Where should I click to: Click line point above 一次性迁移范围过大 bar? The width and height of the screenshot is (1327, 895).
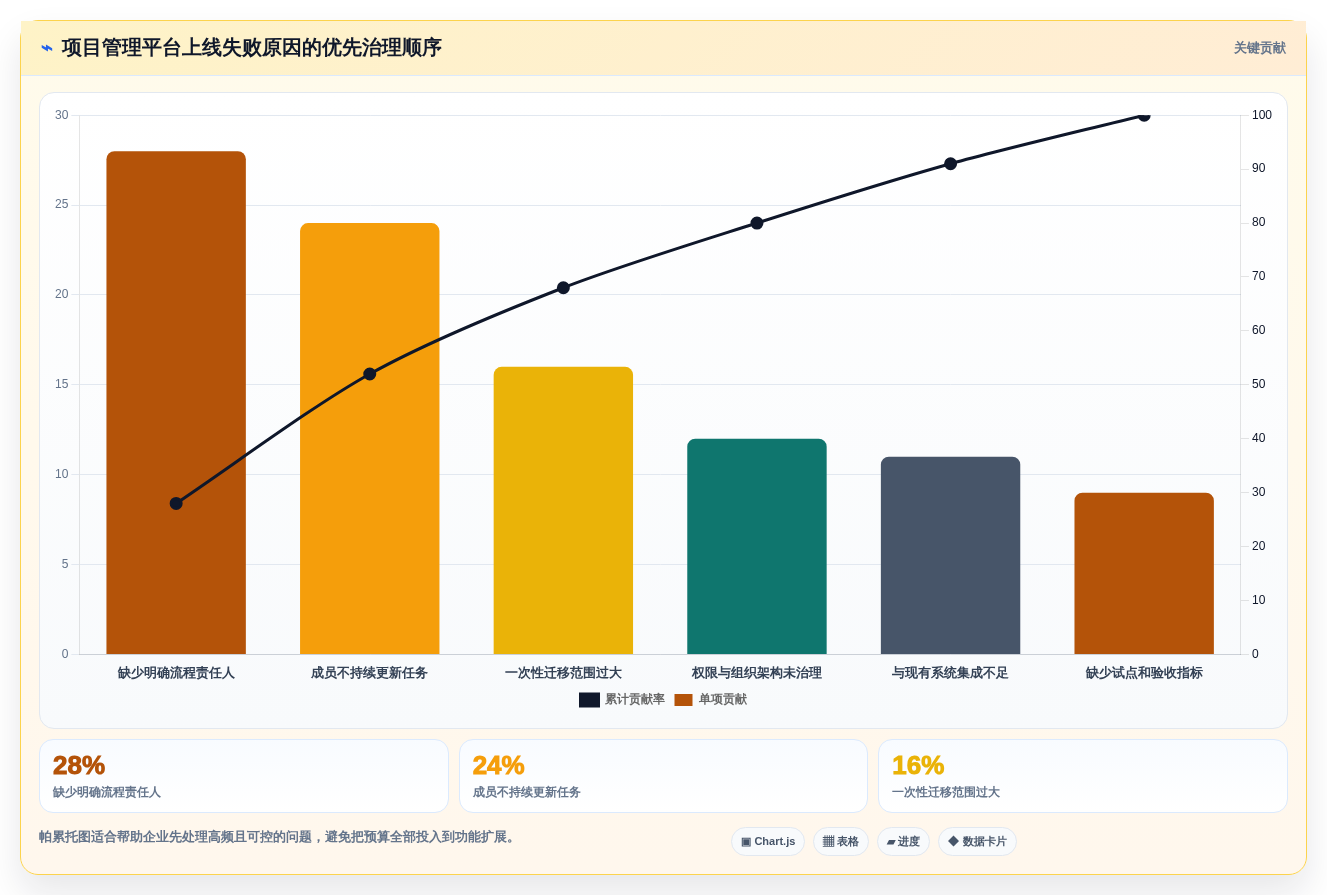(563, 288)
